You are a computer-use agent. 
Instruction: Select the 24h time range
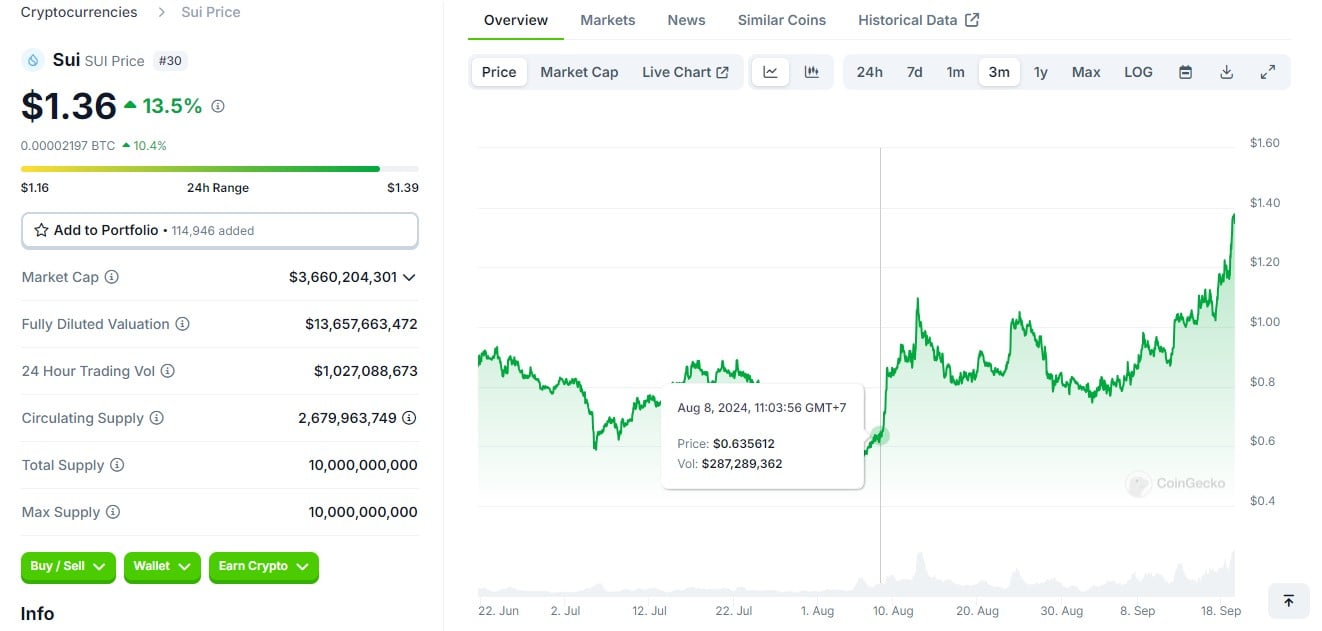(869, 72)
